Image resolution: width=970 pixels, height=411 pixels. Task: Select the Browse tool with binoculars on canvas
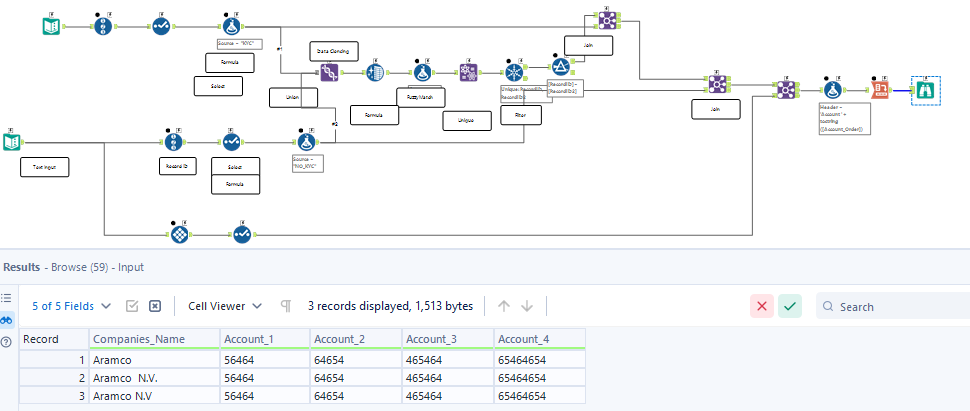(926, 90)
